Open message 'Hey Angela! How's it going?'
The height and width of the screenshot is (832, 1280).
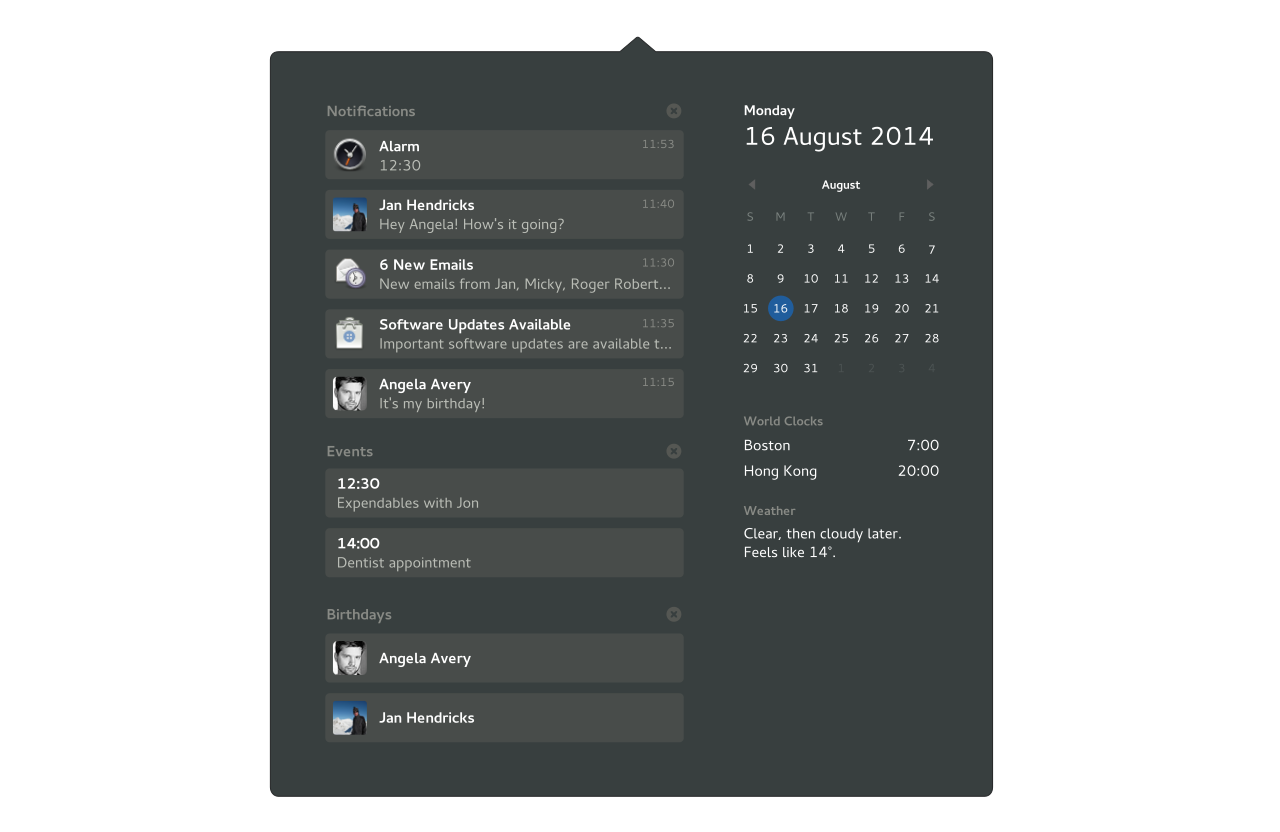pos(504,214)
